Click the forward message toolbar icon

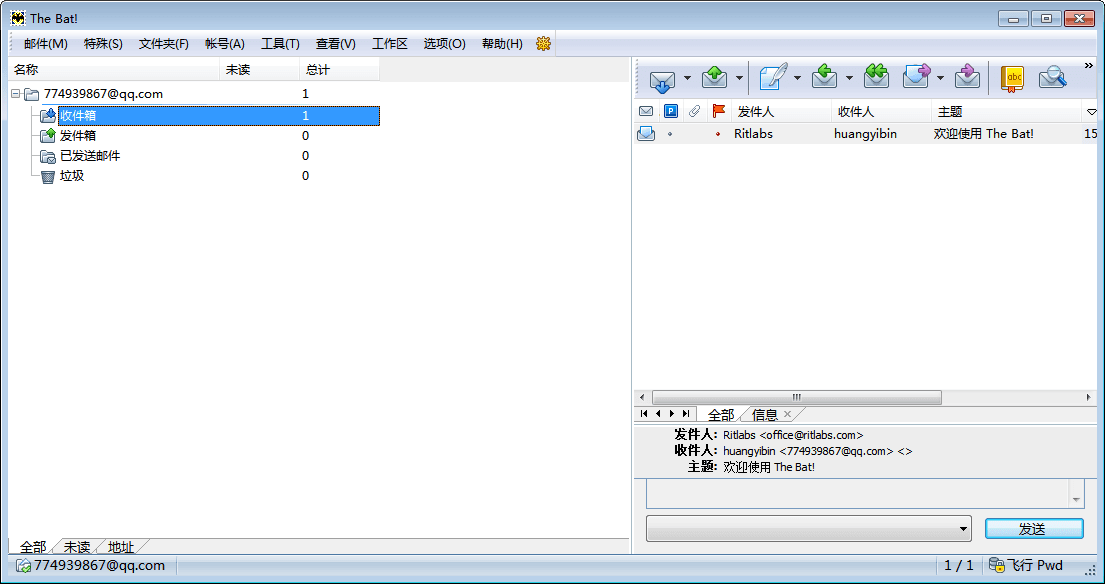(x=916, y=78)
